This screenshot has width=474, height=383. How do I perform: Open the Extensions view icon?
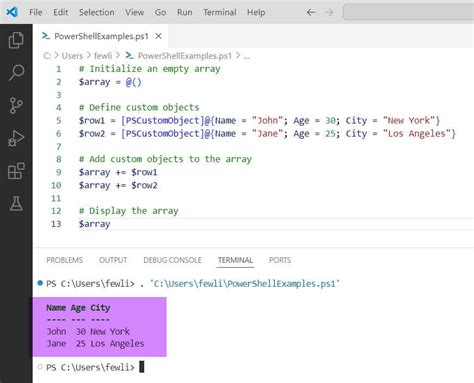pos(16,171)
